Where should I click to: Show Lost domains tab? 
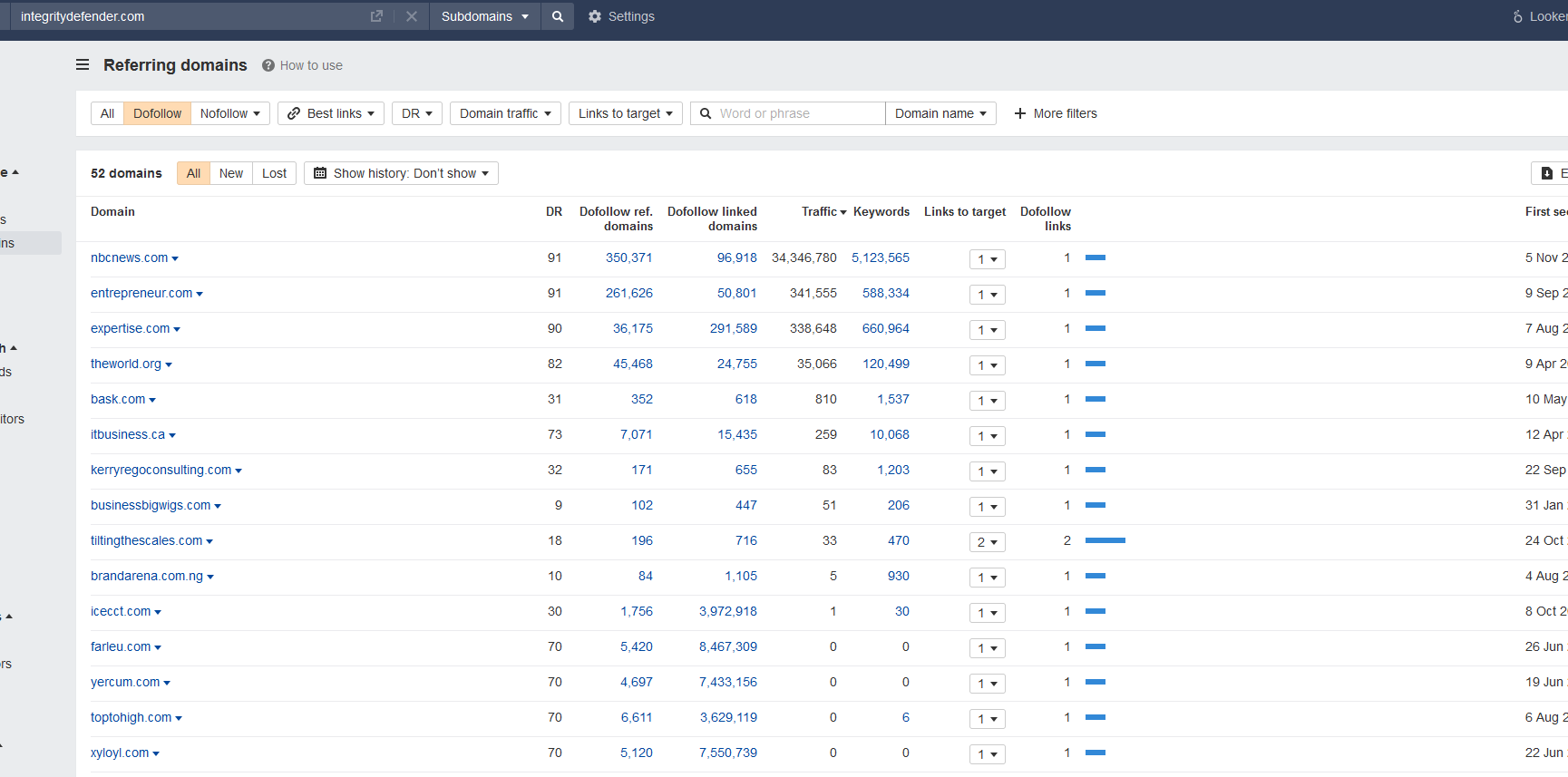click(274, 173)
